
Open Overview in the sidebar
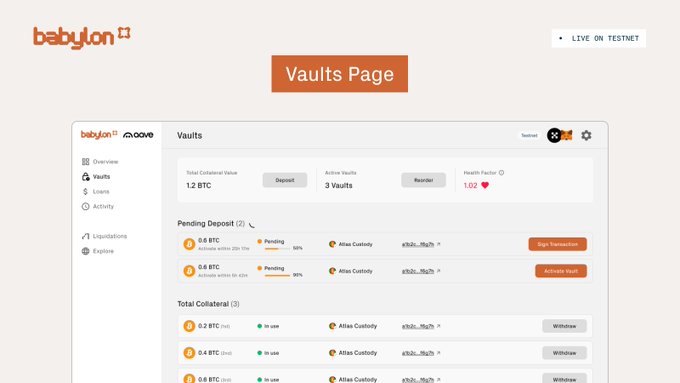pos(100,162)
